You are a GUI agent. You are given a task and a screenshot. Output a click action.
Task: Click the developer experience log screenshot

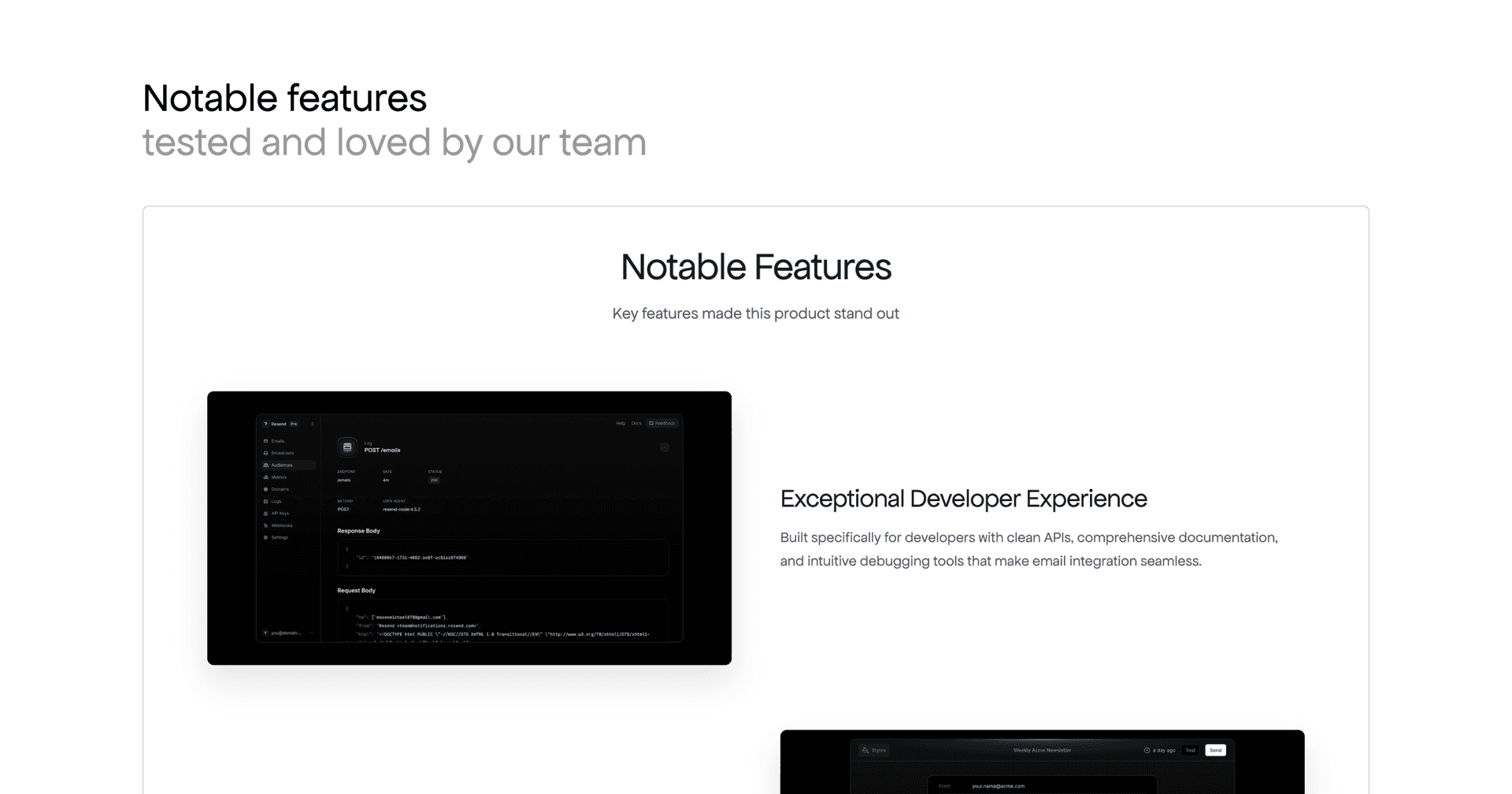point(469,528)
